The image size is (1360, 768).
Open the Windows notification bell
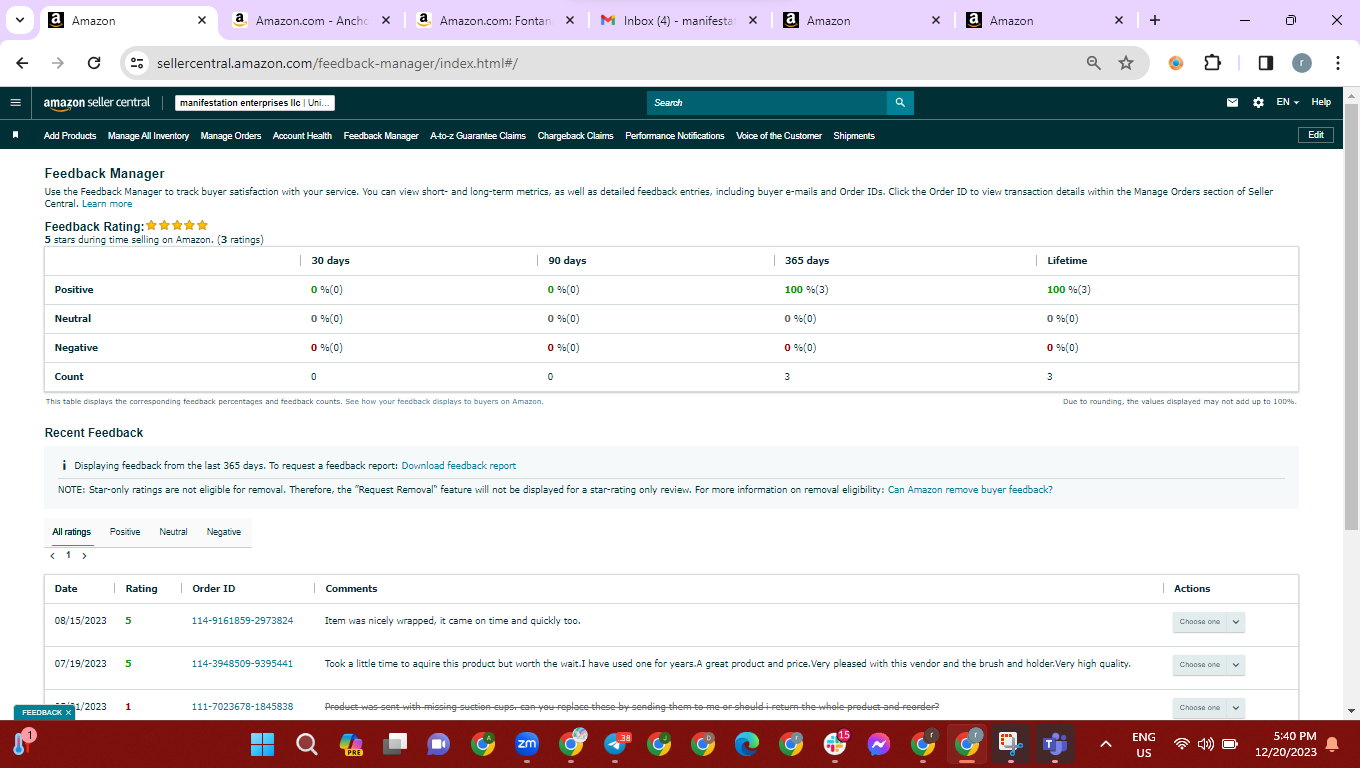point(1331,744)
